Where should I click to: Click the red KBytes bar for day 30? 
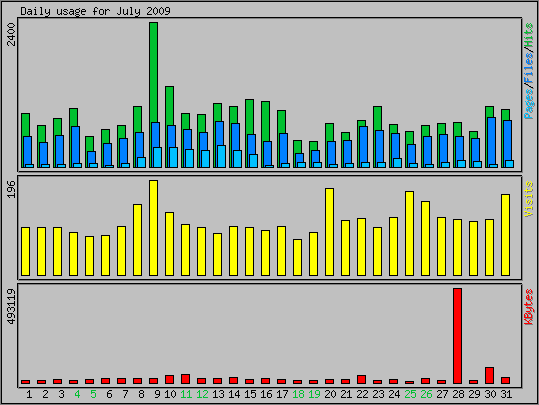490,375
